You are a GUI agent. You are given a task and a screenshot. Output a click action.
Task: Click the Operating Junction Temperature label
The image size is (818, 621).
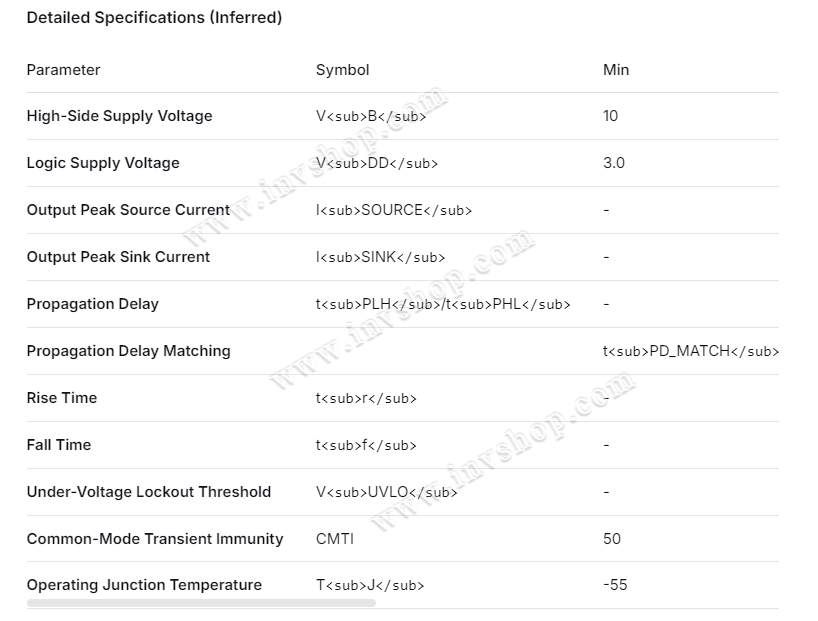coord(144,585)
